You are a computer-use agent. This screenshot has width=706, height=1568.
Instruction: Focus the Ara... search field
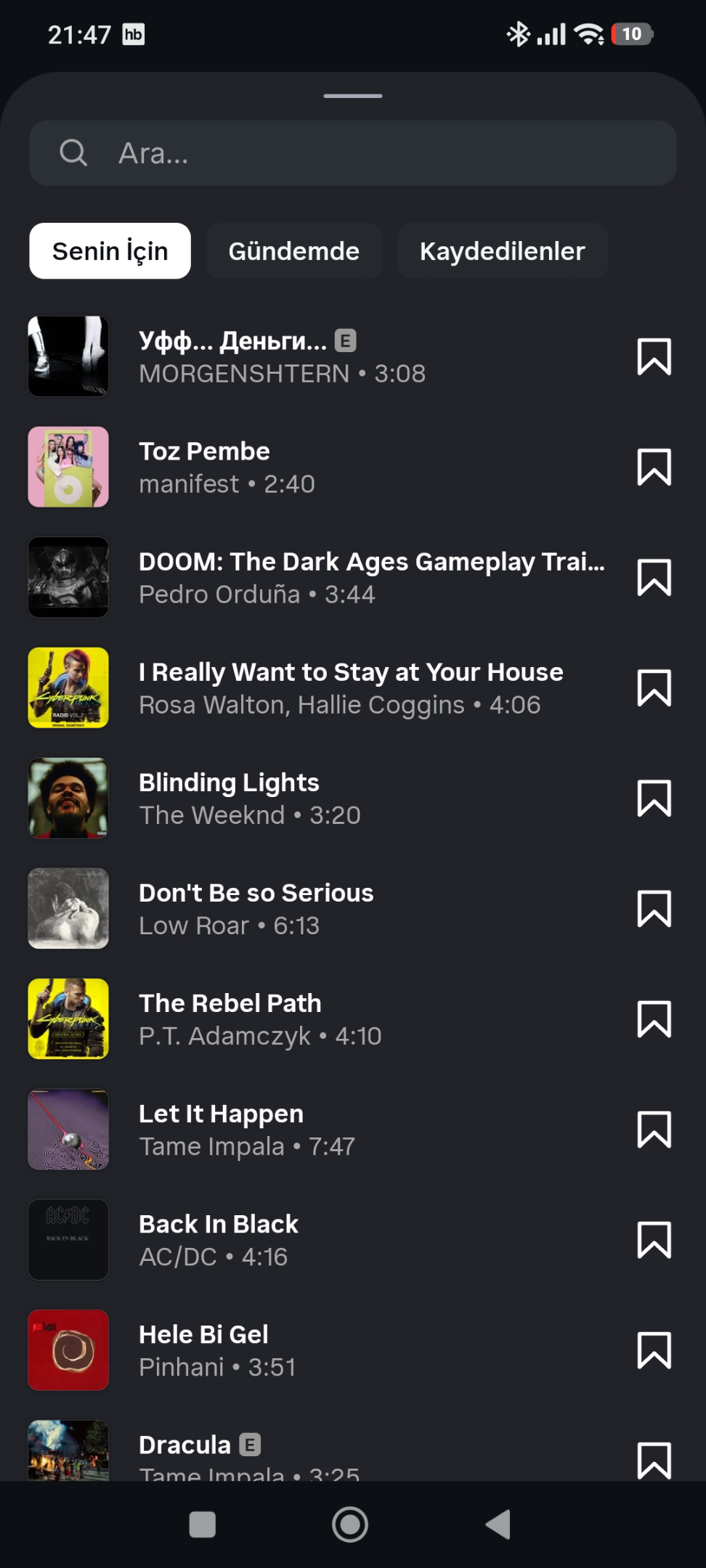tap(353, 153)
